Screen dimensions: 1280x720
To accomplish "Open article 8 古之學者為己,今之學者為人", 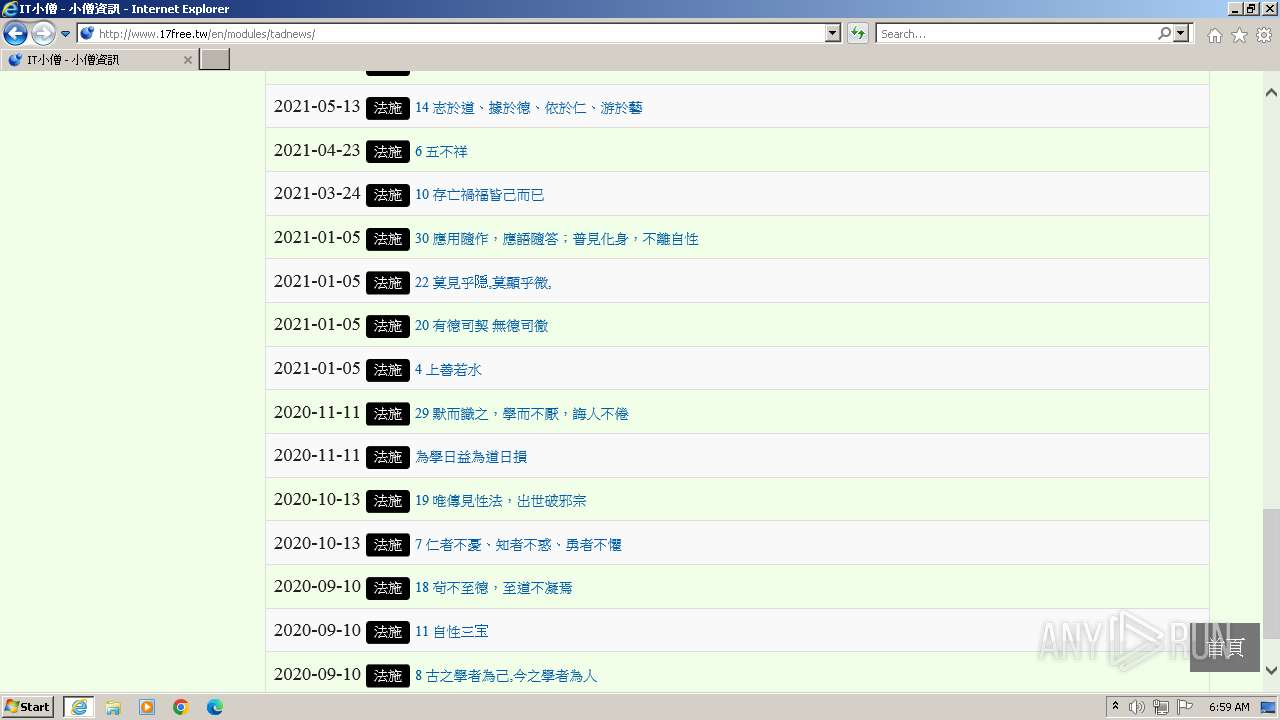I will (506, 676).
